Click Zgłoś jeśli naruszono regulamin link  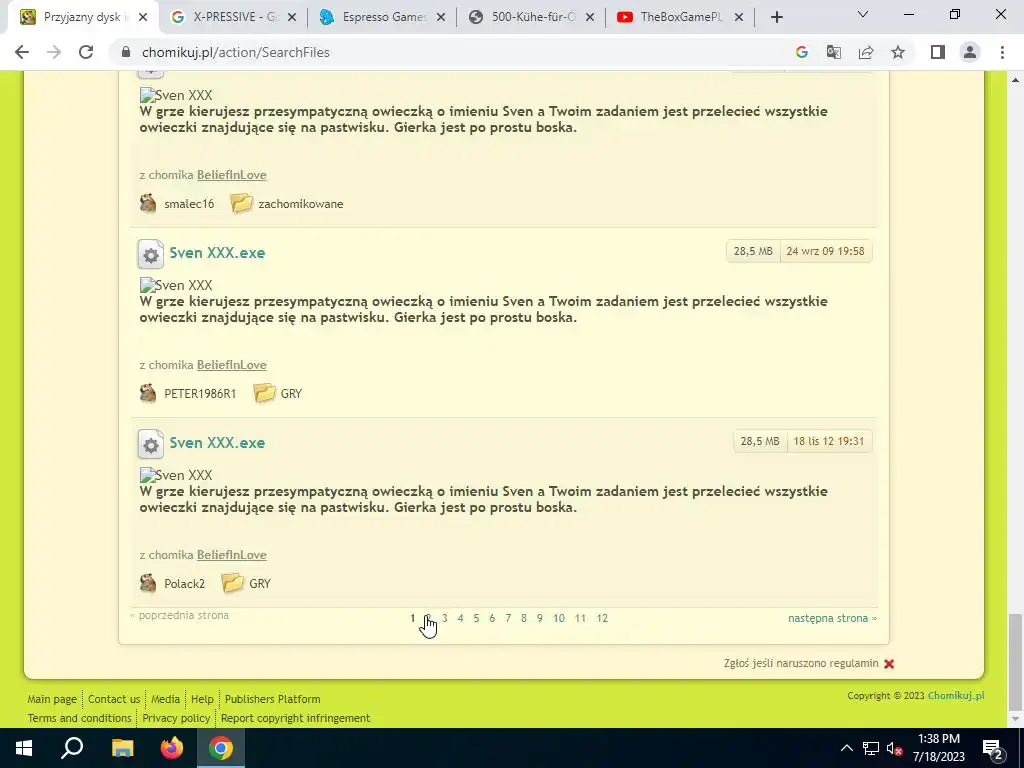801,664
